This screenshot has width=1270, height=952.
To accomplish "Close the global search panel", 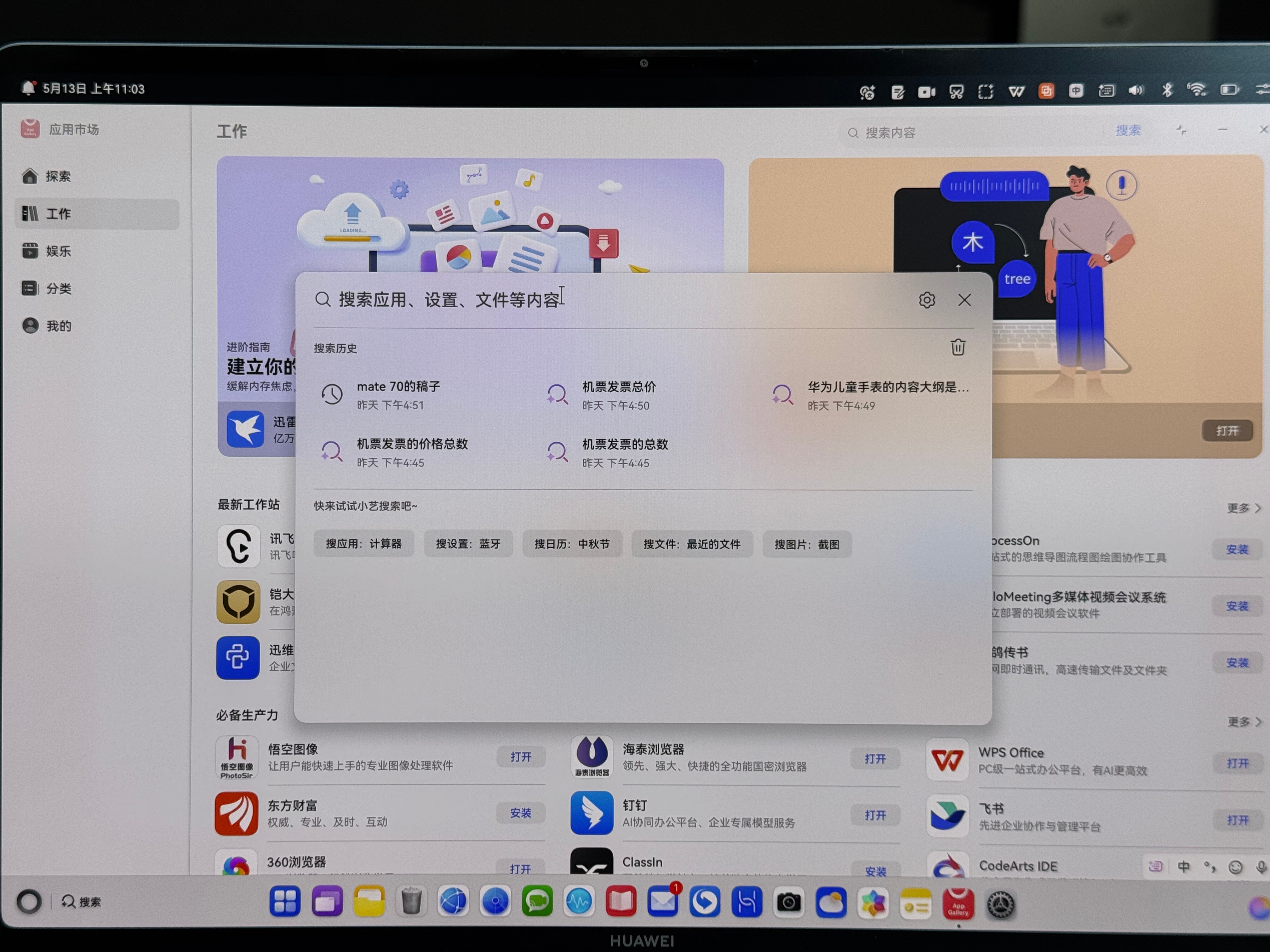I will click(x=964, y=299).
